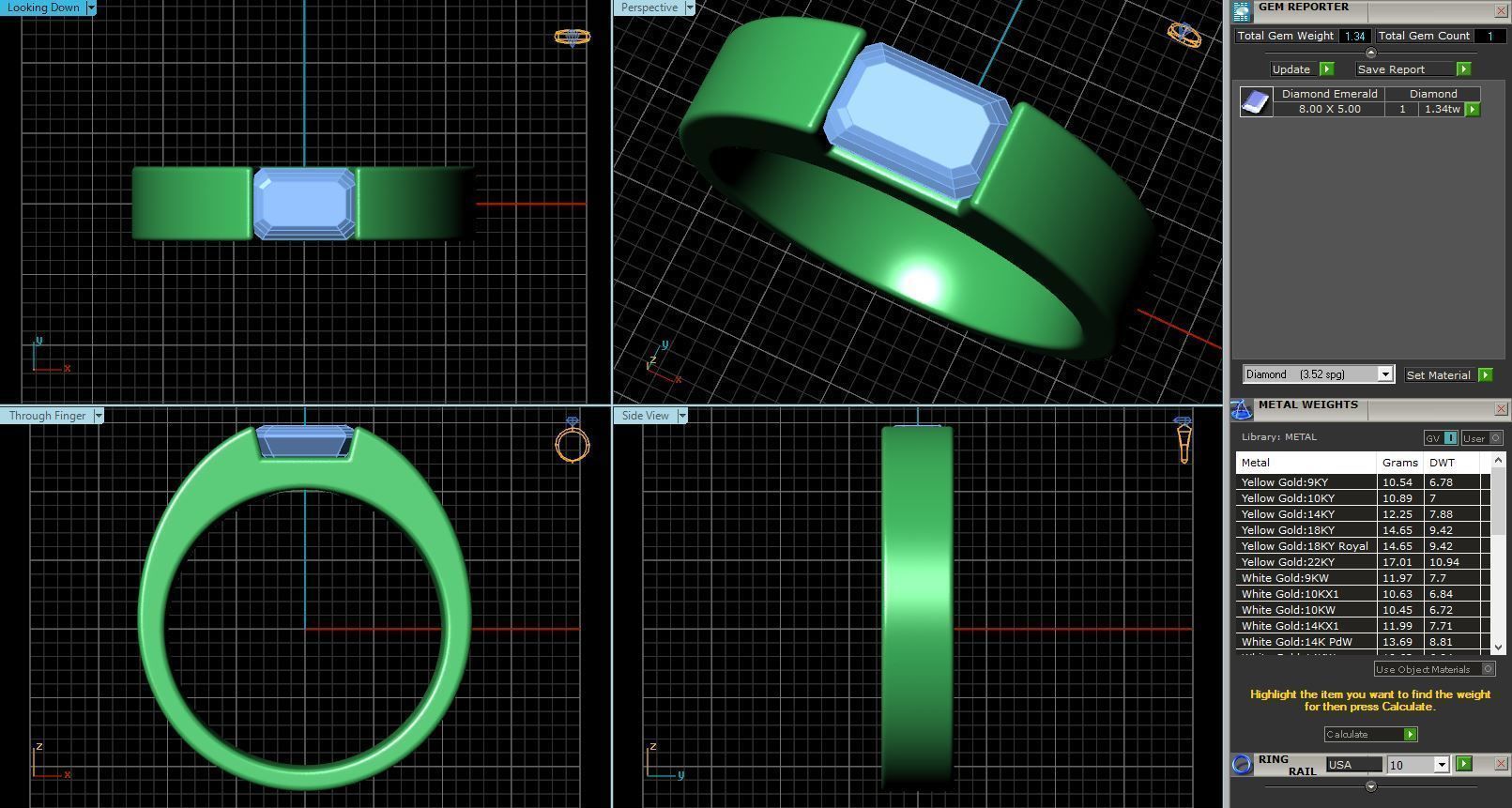Click the Ring Rail circle icon
Image resolution: width=1512 pixels, height=808 pixels.
pos(1242,765)
